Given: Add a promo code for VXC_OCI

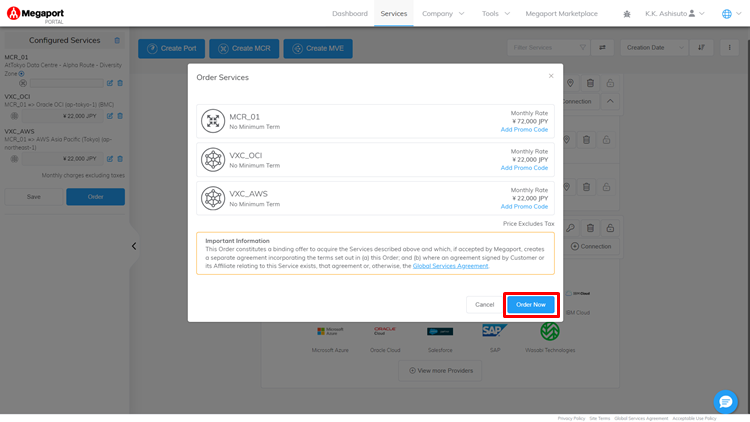Looking at the screenshot, I should 524,168.
